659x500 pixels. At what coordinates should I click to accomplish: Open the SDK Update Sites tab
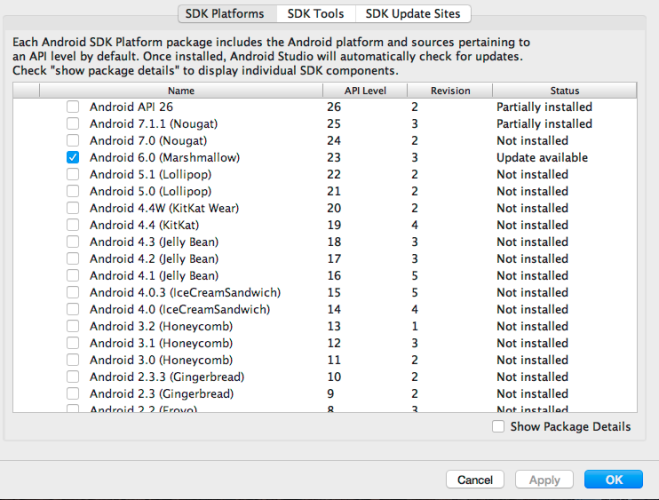click(x=413, y=14)
